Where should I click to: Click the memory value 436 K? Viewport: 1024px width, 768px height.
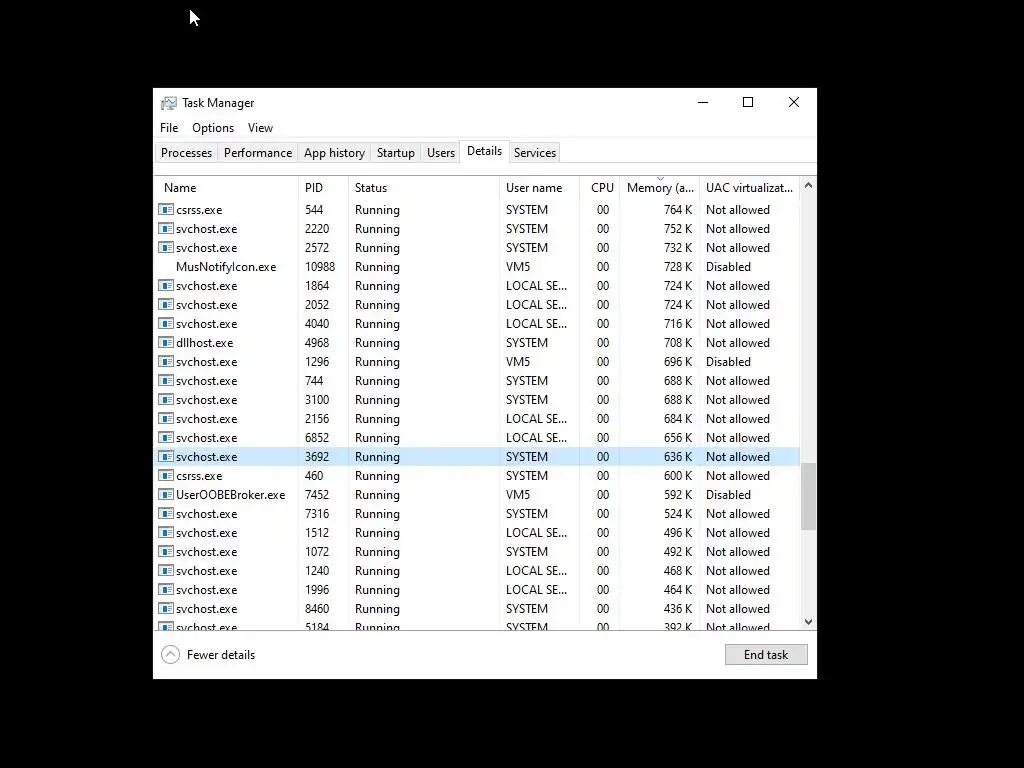678,608
